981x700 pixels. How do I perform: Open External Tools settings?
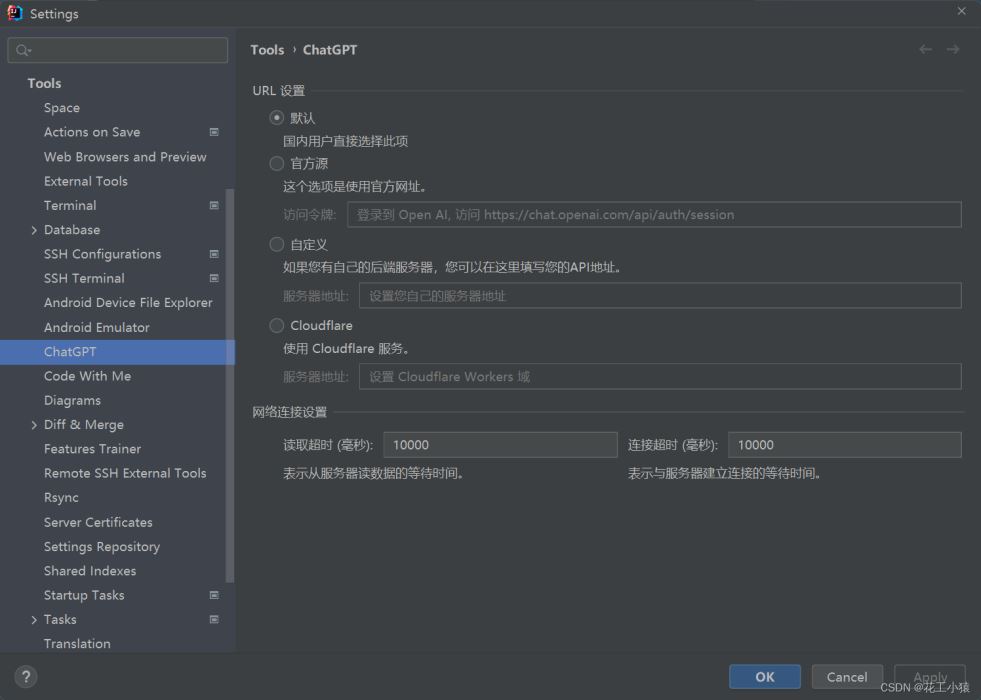pos(86,181)
